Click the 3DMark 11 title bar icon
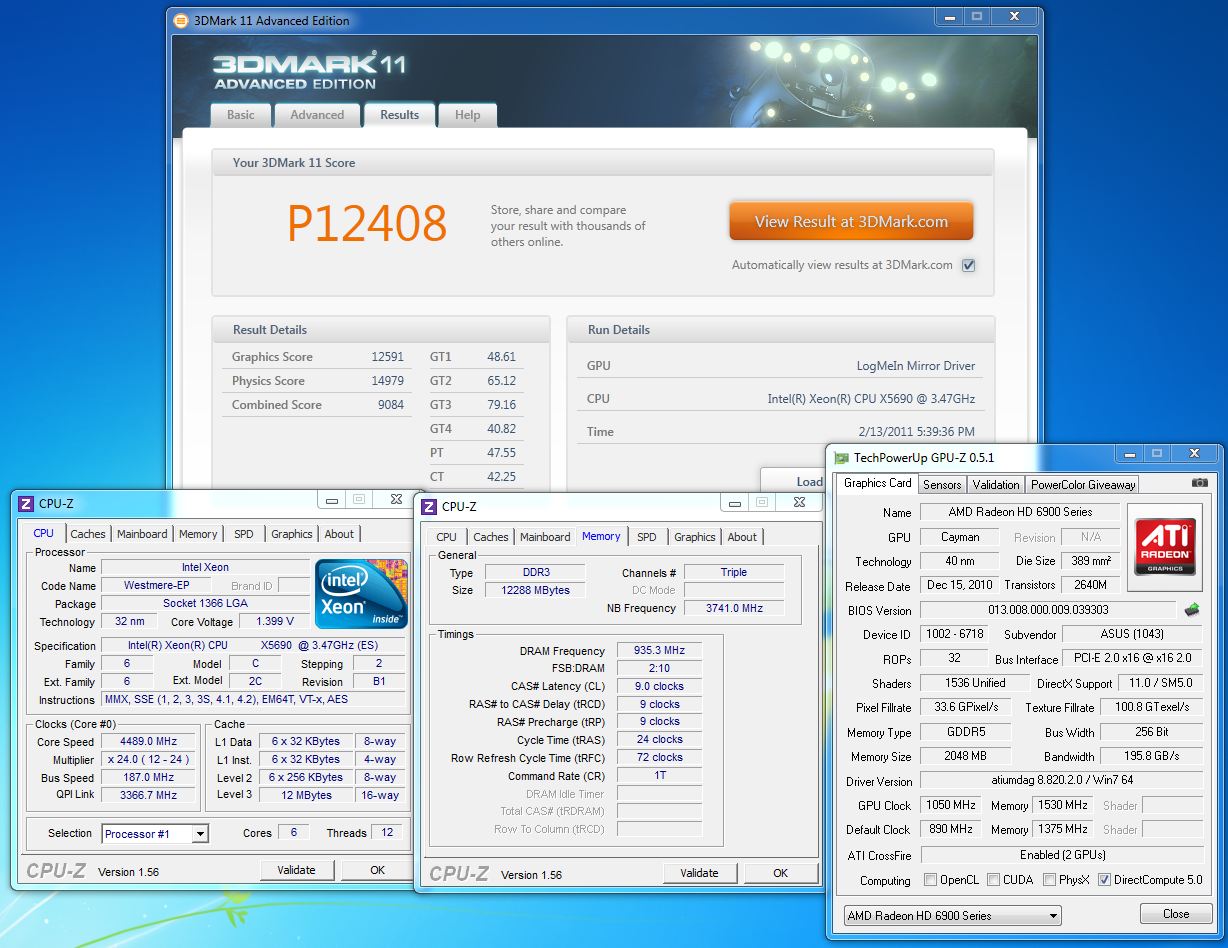Screen dimensions: 1228x948 (x=180, y=20)
